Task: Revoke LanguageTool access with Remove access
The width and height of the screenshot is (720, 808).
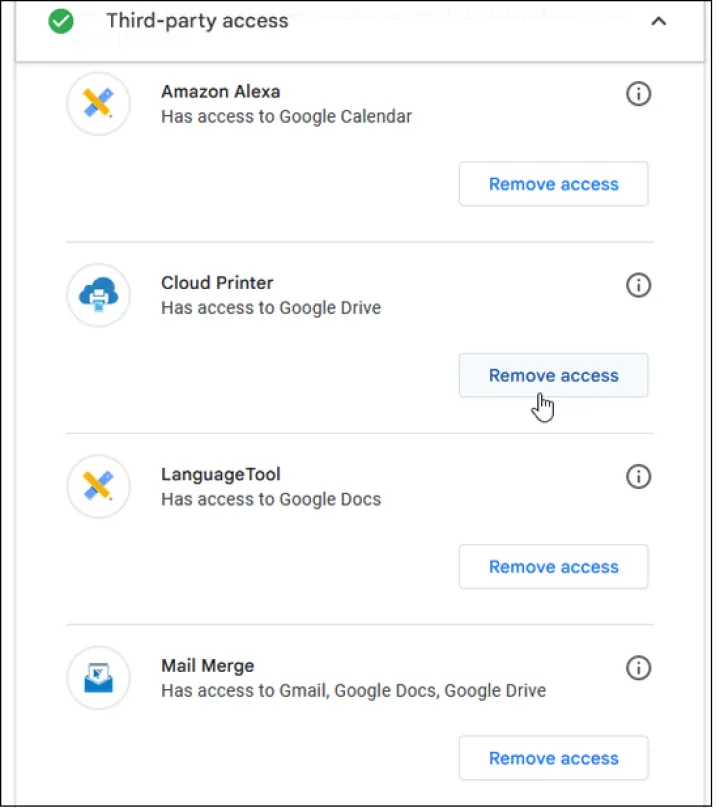Action: [x=553, y=567]
